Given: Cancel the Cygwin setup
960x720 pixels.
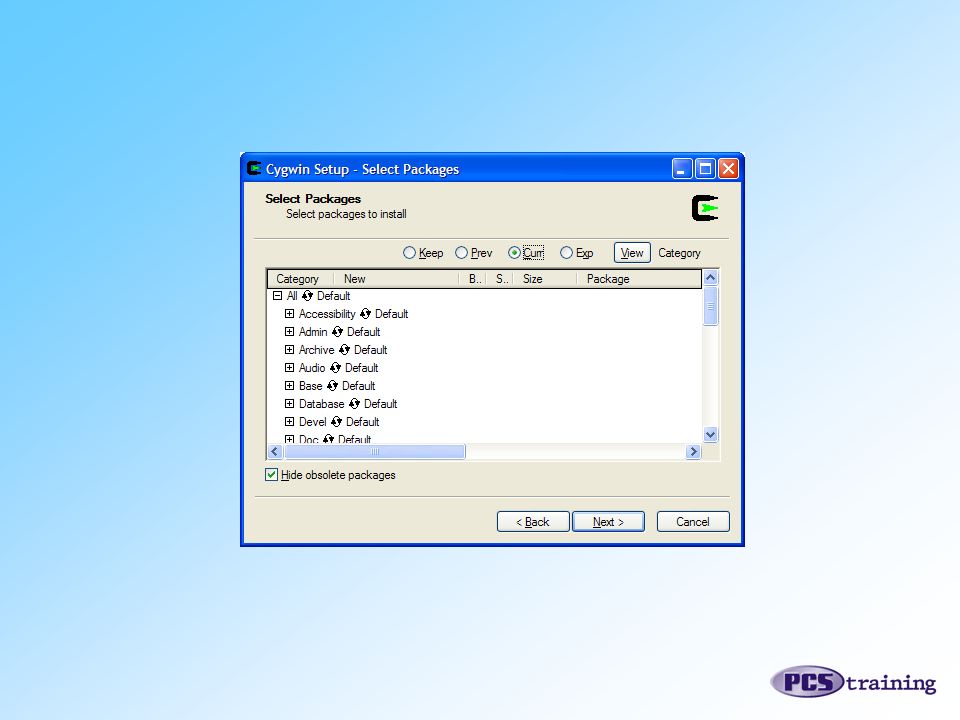Looking at the screenshot, I should point(692,522).
